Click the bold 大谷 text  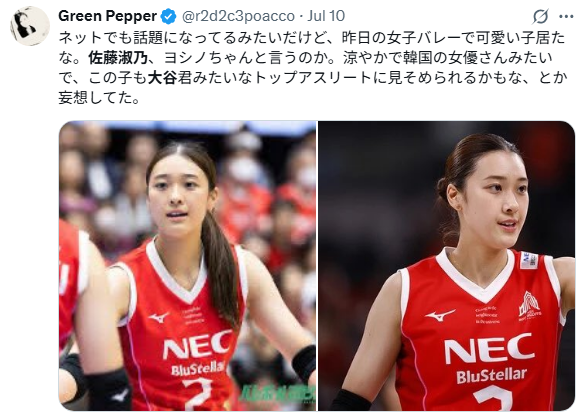coord(162,78)
